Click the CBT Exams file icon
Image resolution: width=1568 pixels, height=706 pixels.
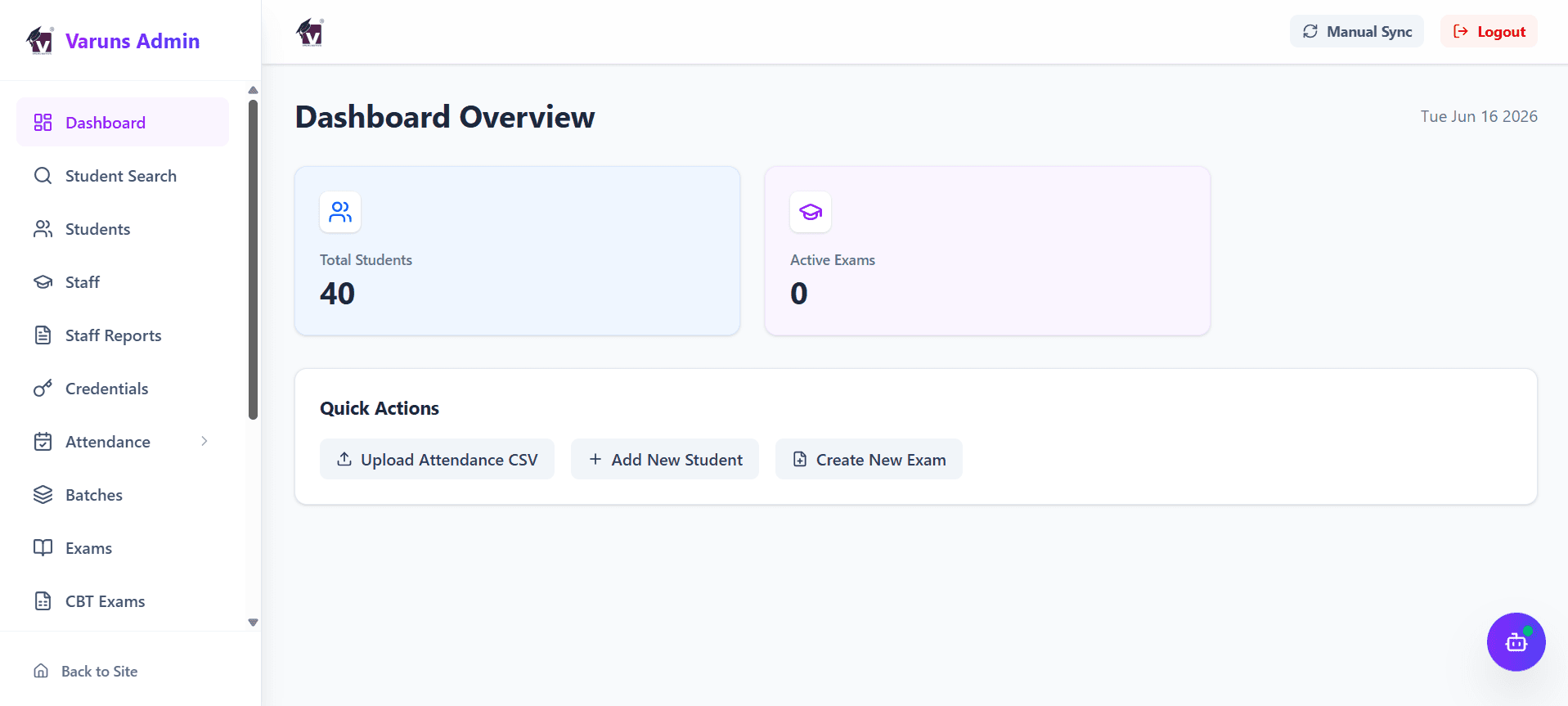[43, 601]
